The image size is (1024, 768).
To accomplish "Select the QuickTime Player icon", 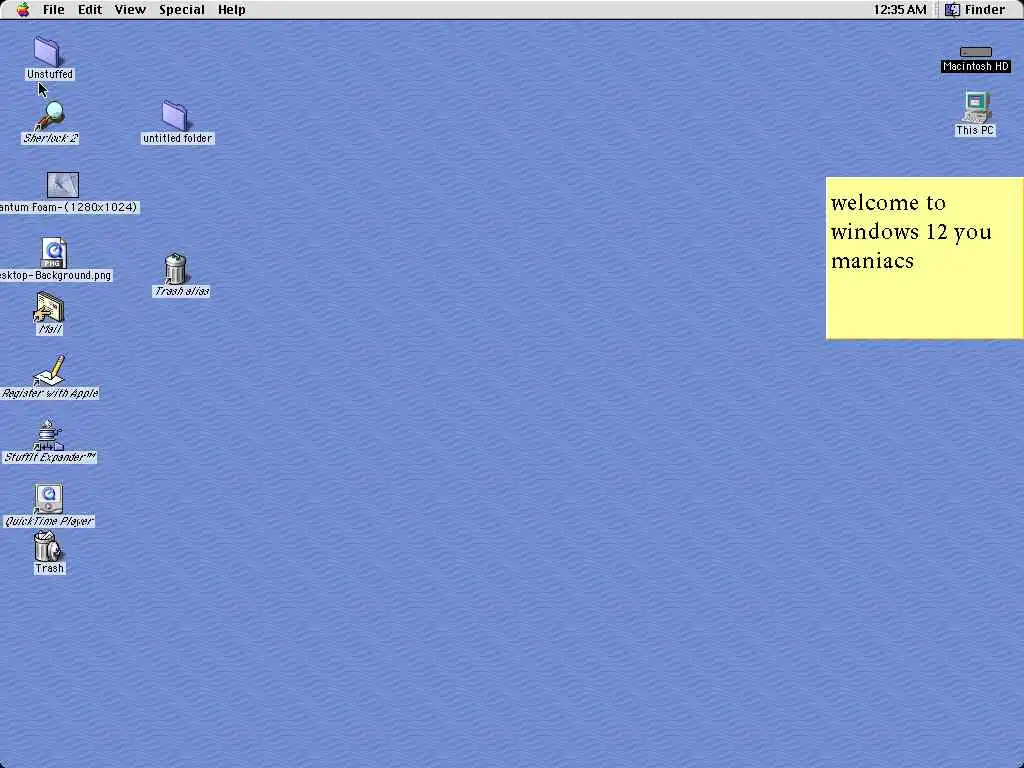I will pos(49,499).
